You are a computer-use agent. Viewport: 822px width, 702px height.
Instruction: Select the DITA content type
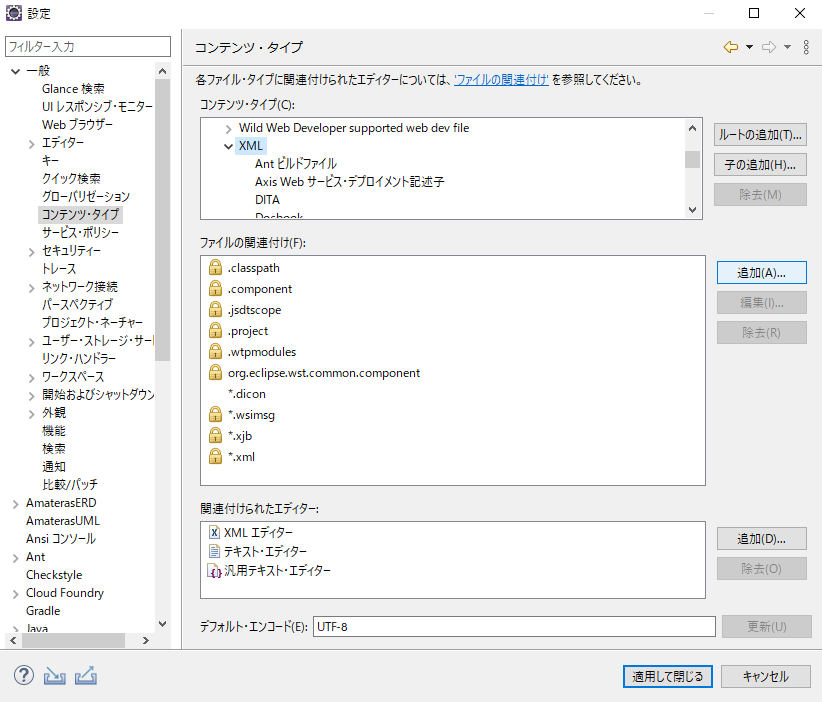coord(267,200)
